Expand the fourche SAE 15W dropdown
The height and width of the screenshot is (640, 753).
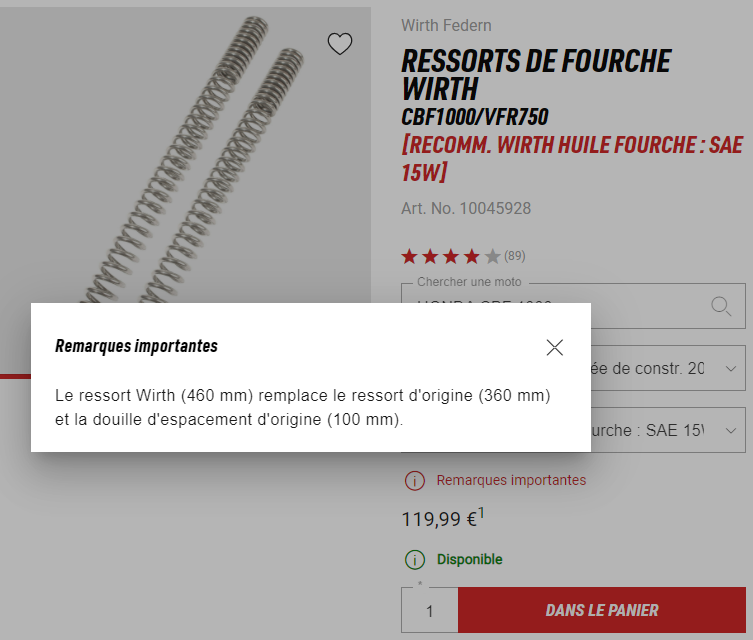(668, 430)
